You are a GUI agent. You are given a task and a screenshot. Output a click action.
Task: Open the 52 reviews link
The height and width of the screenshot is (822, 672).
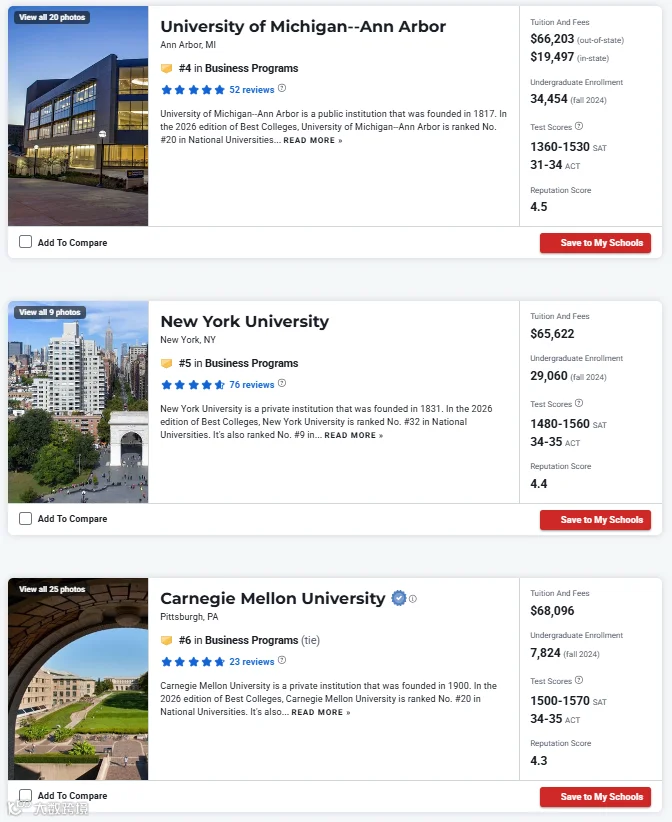tap(252, 90)
